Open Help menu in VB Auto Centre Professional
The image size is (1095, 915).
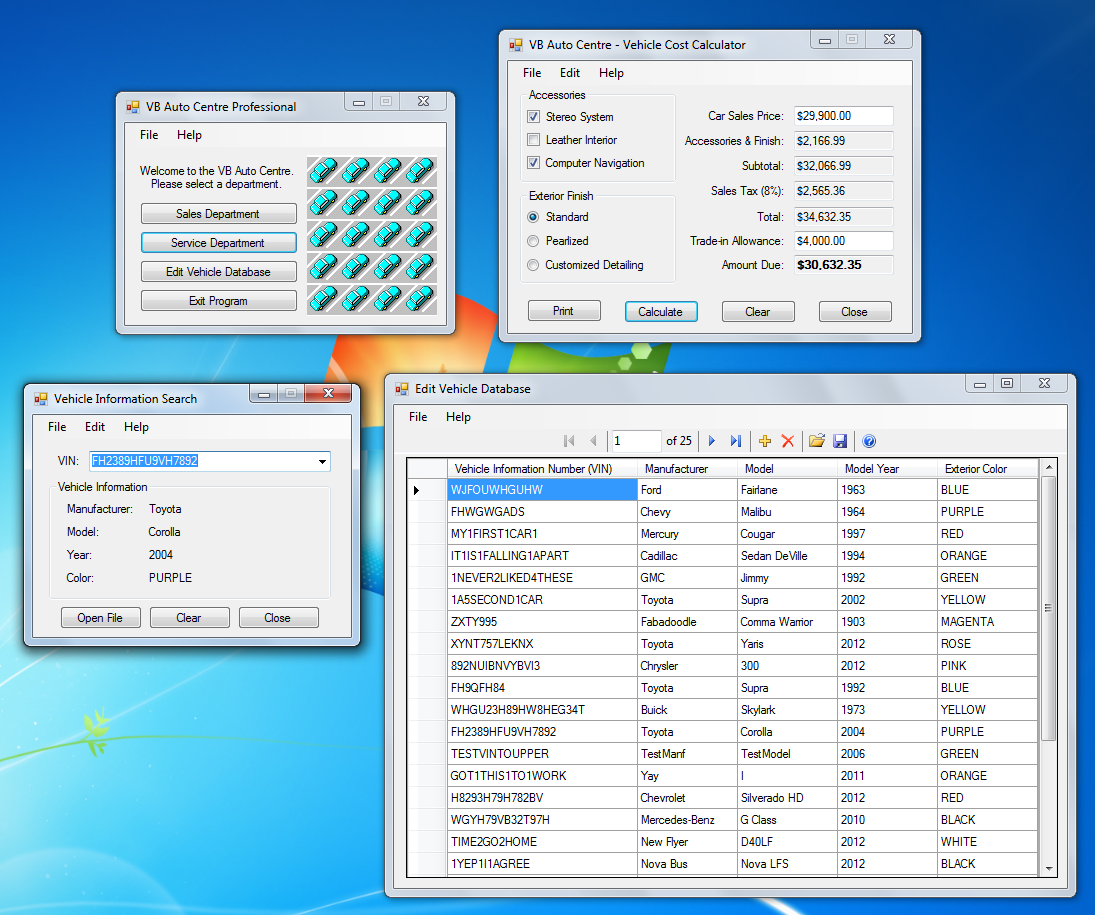point(189,135)
